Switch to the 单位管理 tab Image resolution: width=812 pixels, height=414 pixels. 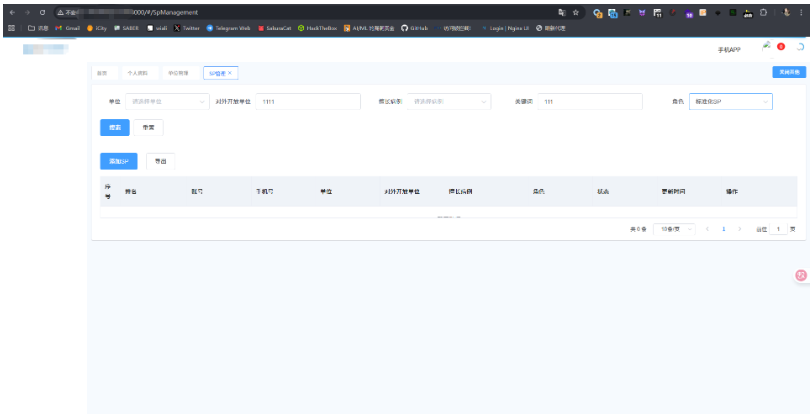coord(181,73)
